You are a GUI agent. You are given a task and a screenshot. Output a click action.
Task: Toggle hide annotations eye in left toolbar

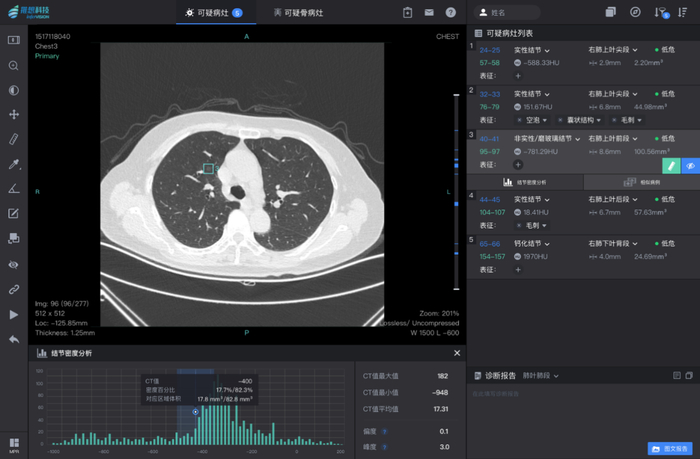(14, 265)
